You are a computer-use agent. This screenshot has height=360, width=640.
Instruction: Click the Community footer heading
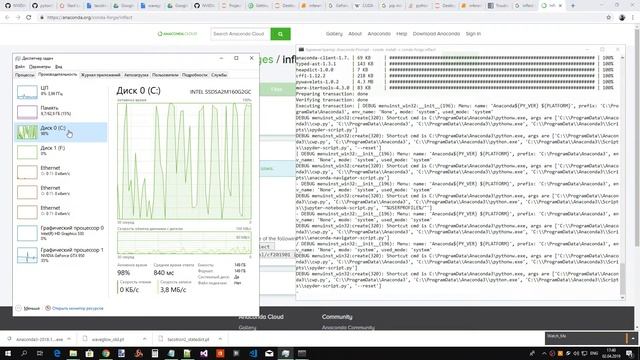[337, 317]
